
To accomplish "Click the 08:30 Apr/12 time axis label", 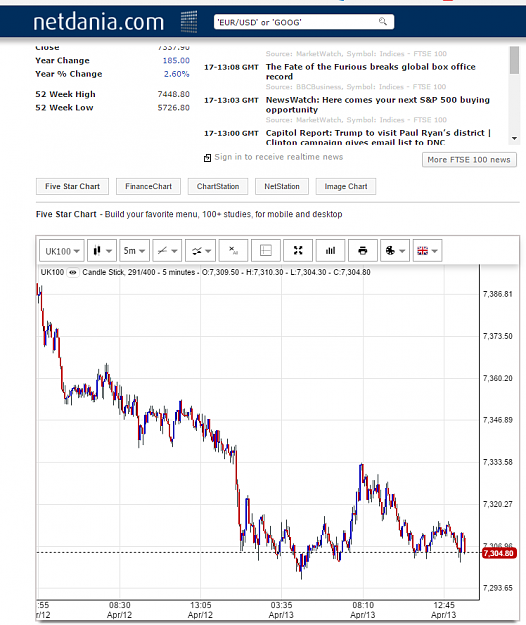I will coord(120,610).
